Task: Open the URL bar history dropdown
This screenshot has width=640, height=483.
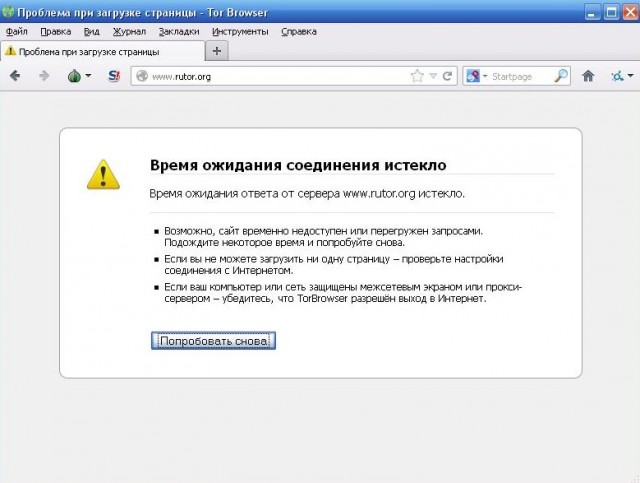Action: (433, 76)
